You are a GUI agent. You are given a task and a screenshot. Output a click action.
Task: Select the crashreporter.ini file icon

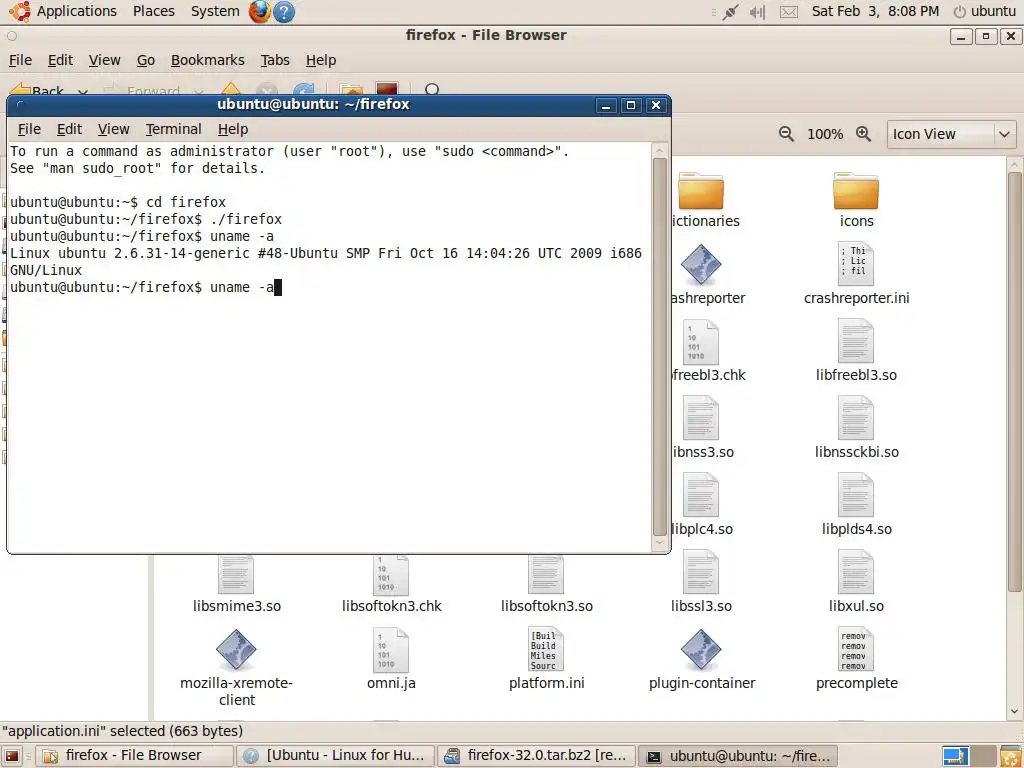click(856, 264)
